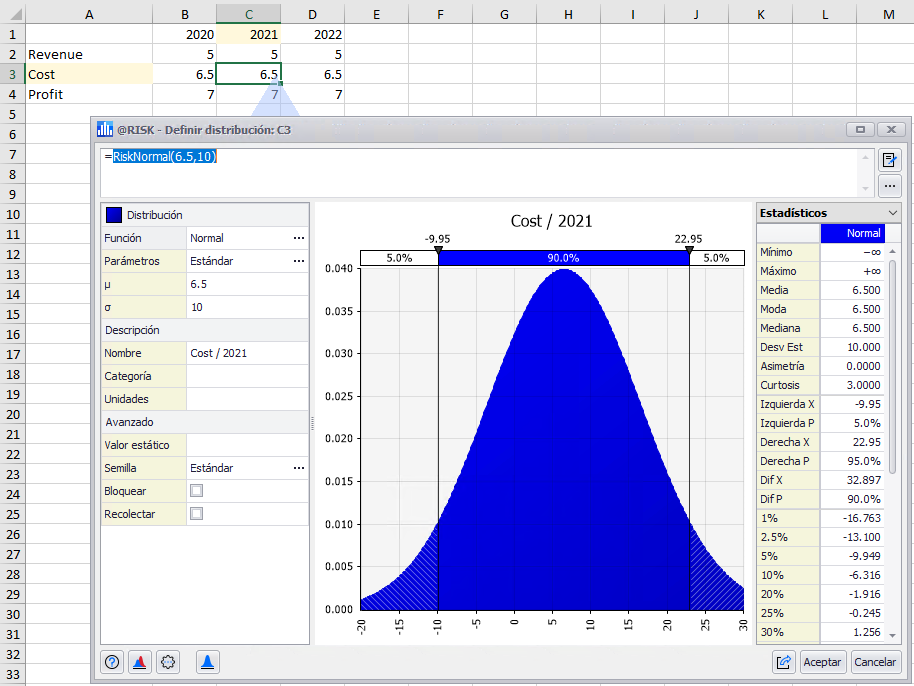914x686 pixels.
Task: Open the Semilla Estándar ellipsis options
Action: 298,468
